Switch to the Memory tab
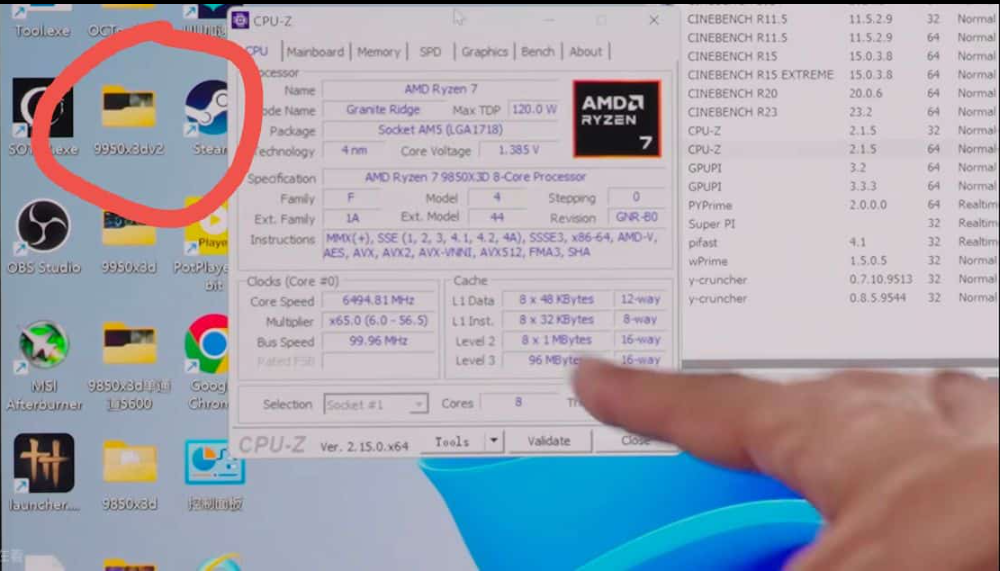Viewport: 1000px width, 571px height. (x=378, y=52)
